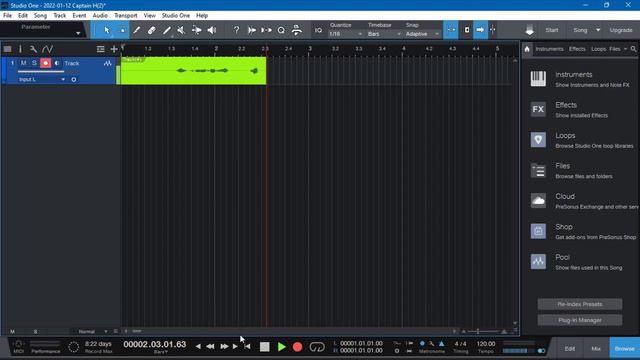Viewport: 640px width, 360px height.
Task: Toggle the autoscroll arrow button
Action: [480, 30]
